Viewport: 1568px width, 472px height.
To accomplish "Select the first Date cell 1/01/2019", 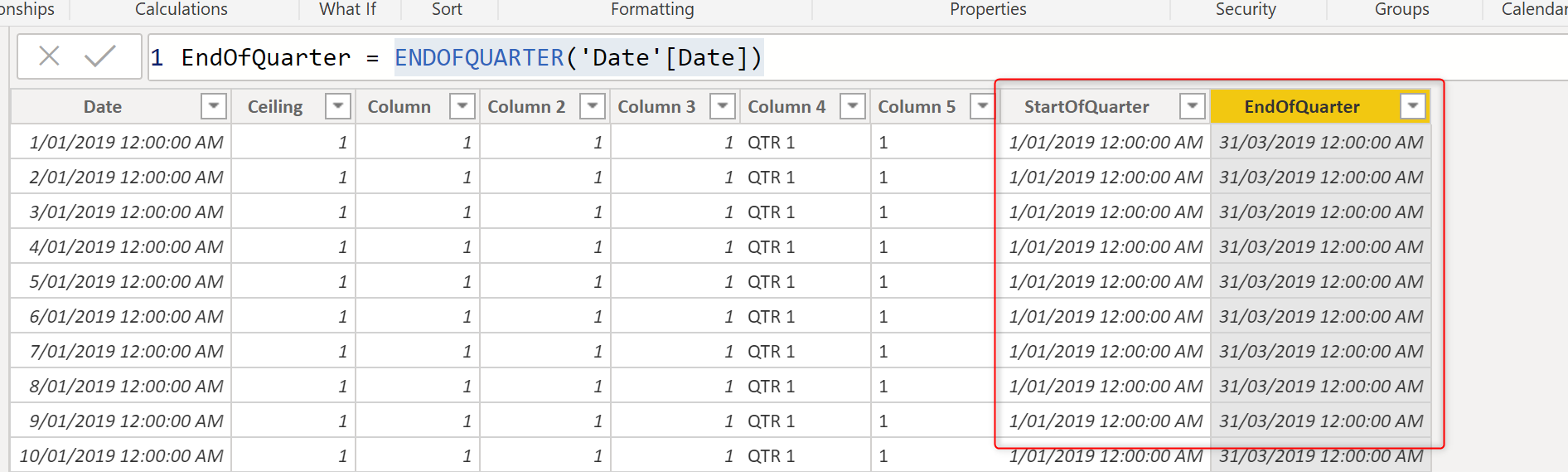I will [126, 143].
